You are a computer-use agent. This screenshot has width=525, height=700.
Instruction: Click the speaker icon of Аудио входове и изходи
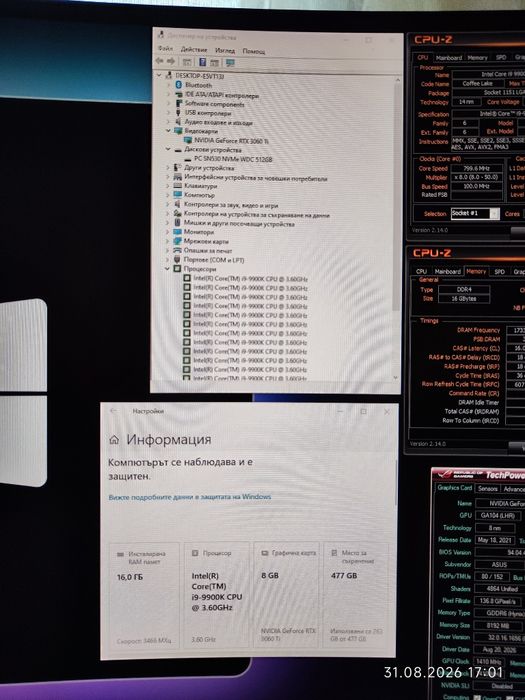(x=178, y=122)
